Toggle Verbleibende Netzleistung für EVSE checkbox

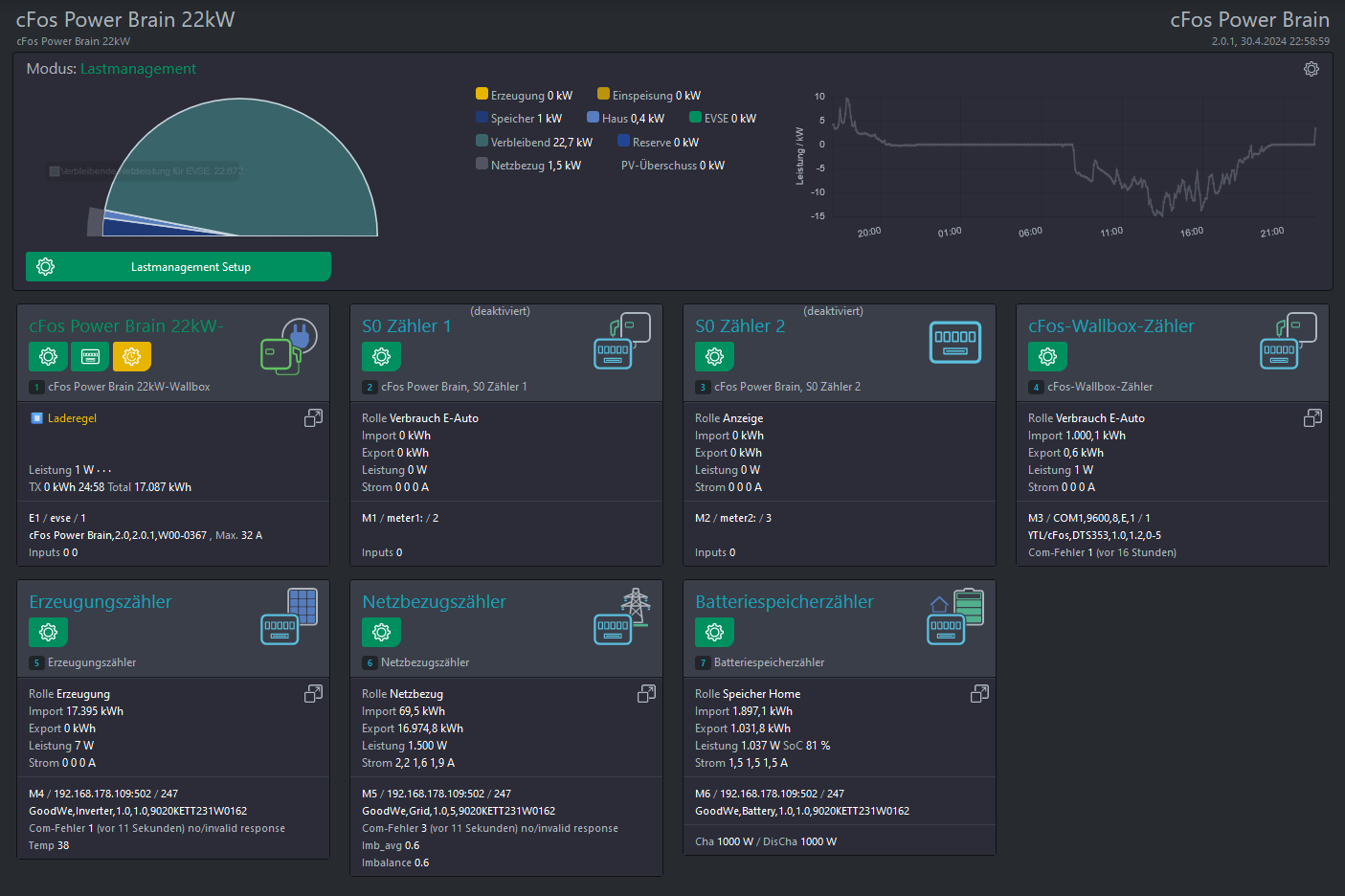point(55,171)
